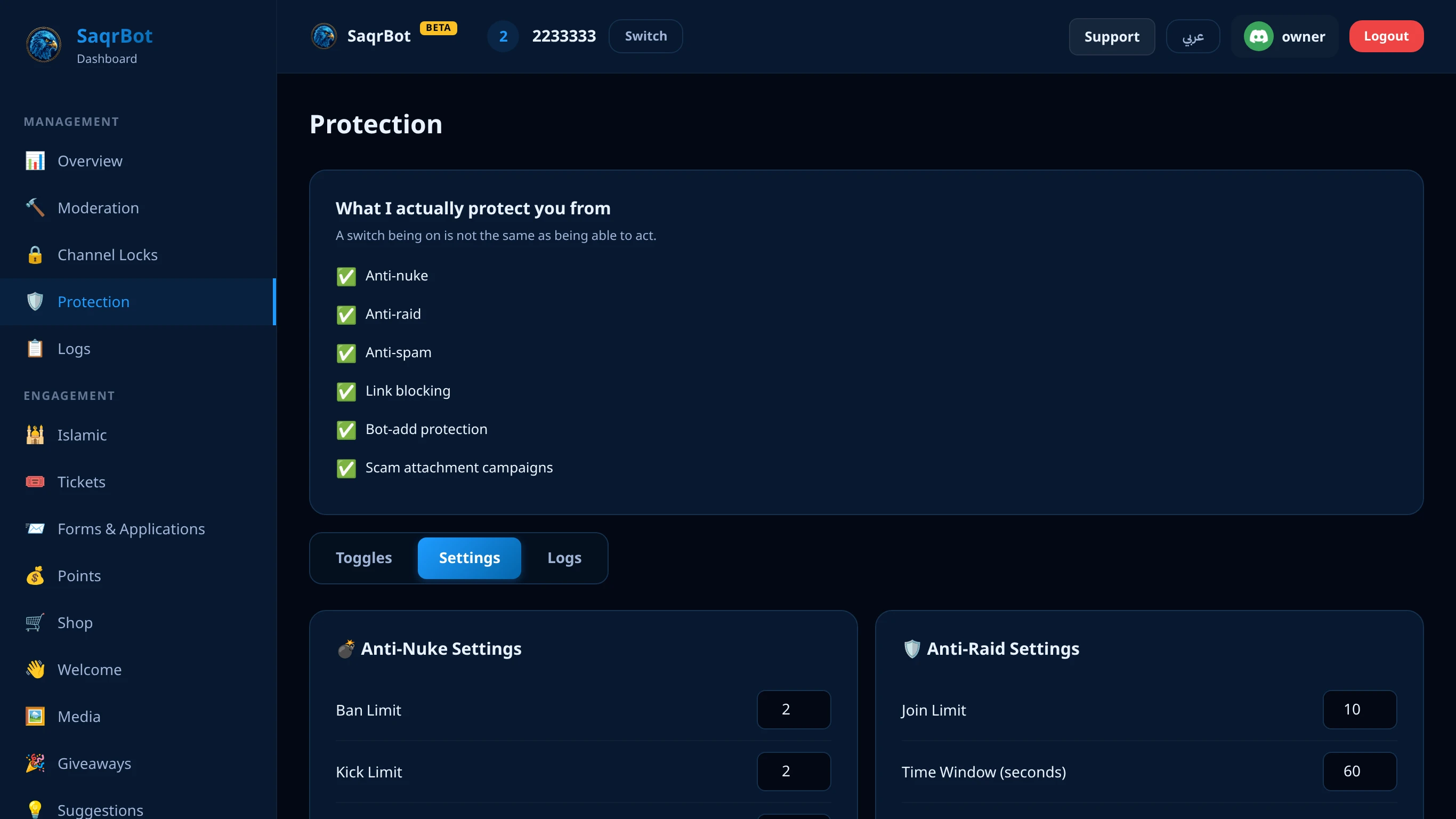1456x819 pixels.
Task: Click the Join Limit input field
Action: tap(1360, 710)
